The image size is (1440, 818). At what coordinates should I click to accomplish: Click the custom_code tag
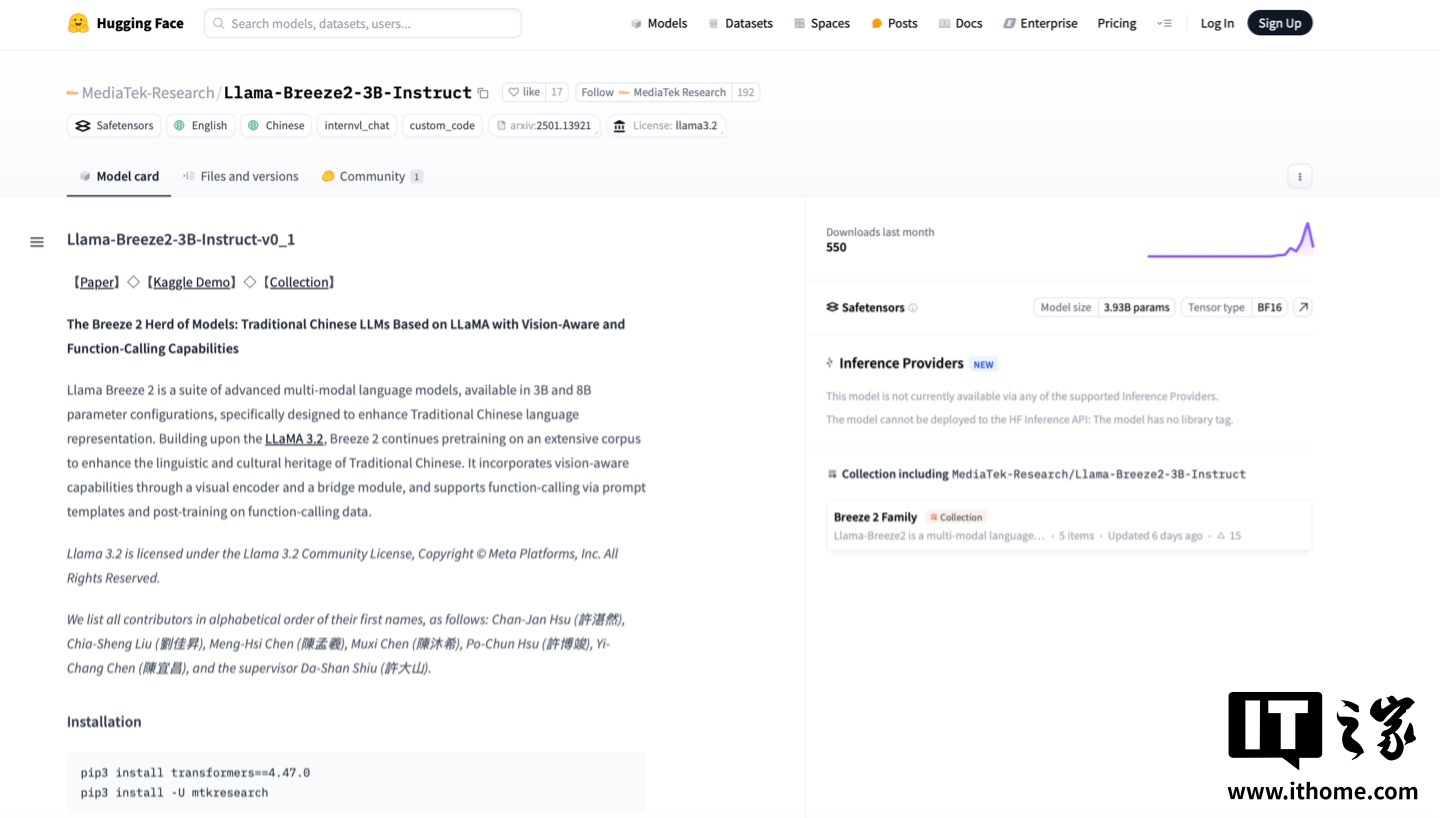442,125
